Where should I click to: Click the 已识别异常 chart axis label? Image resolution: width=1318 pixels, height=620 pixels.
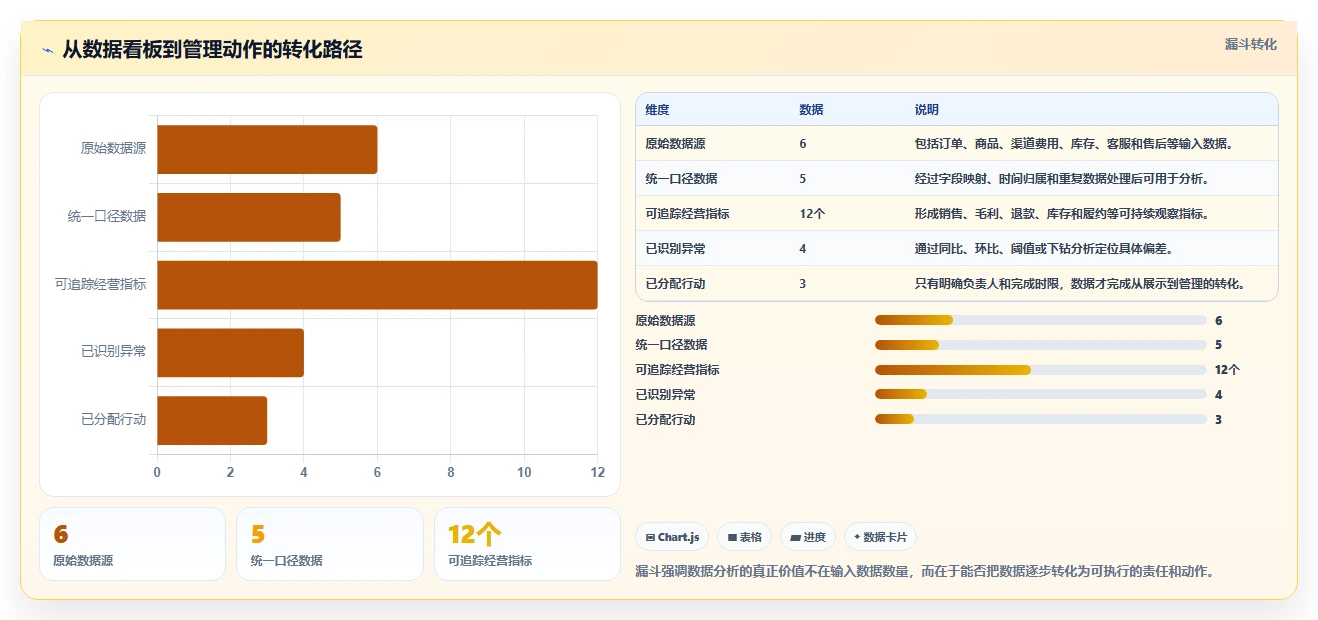(113, 352)
